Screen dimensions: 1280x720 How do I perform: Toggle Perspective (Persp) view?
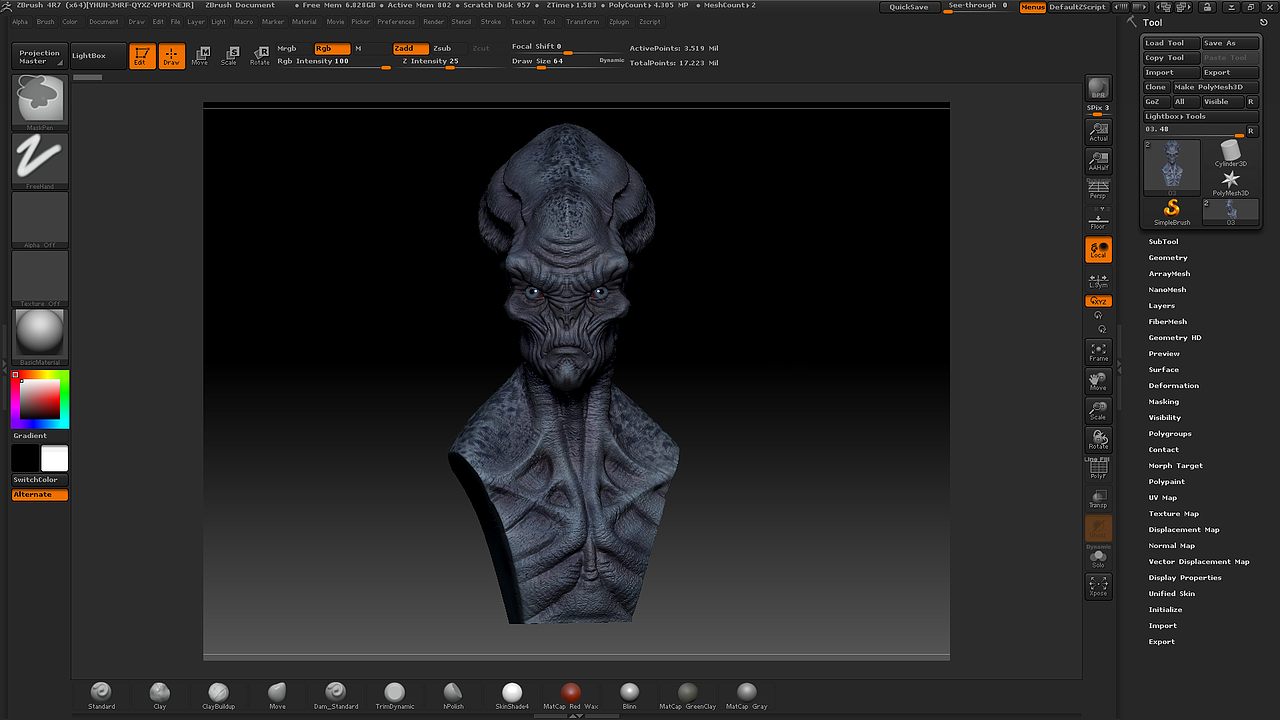tap(1099, 189)
